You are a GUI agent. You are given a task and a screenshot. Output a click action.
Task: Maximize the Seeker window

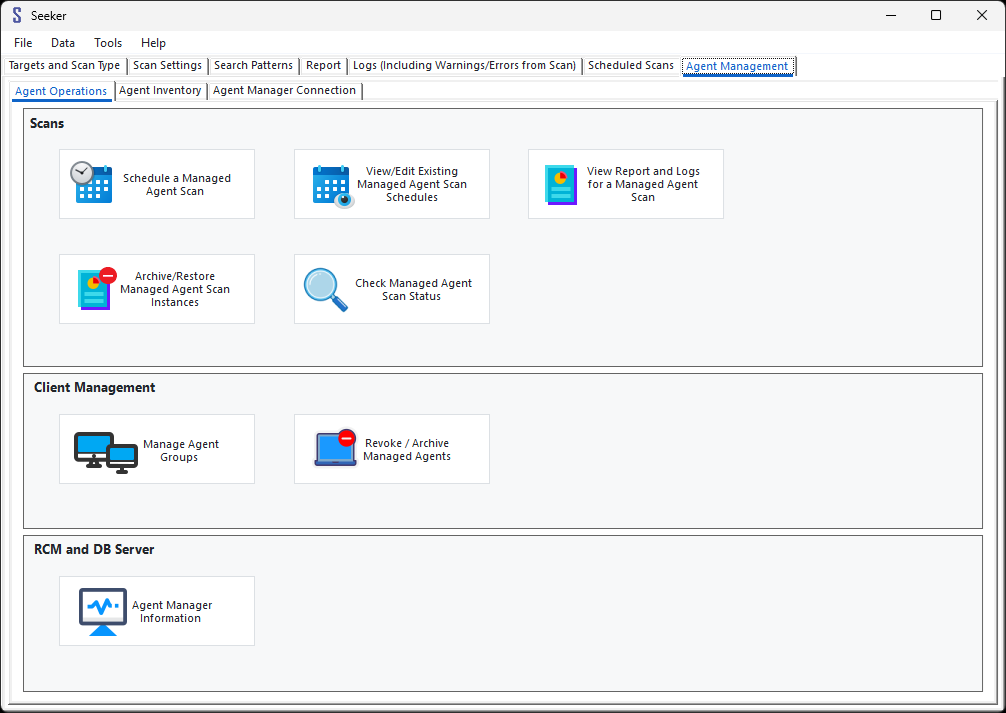936,15
